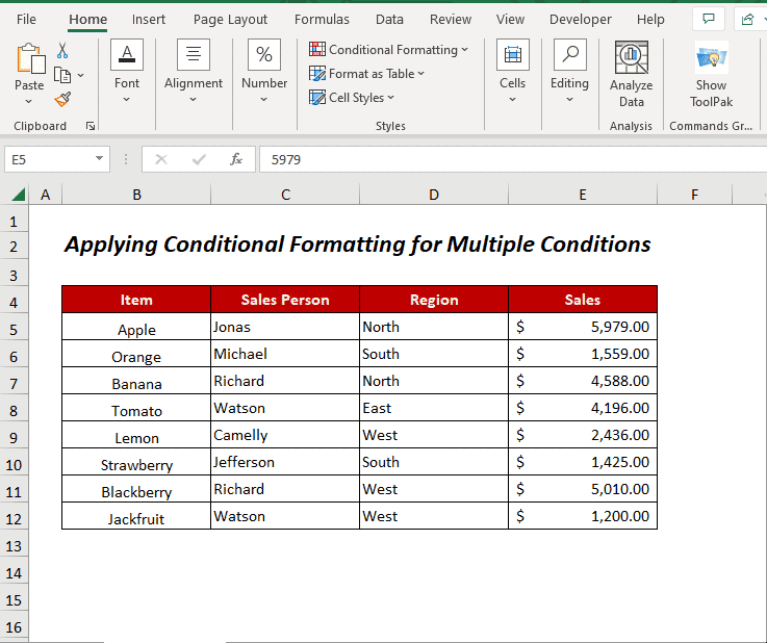
Task: Select the cell containing East
Action: [434, 408]
